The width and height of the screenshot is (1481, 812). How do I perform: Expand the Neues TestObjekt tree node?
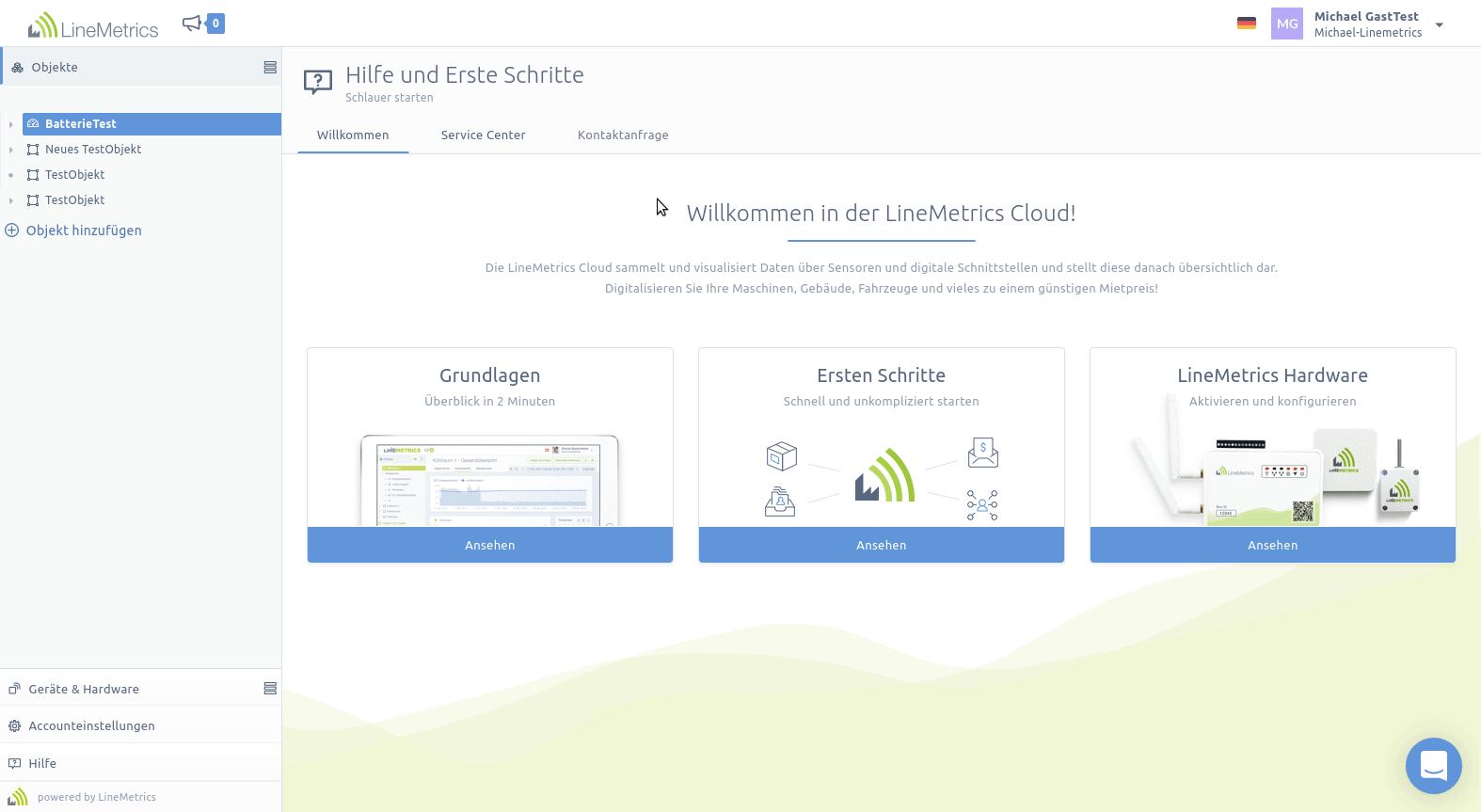(x=11, y=150)
